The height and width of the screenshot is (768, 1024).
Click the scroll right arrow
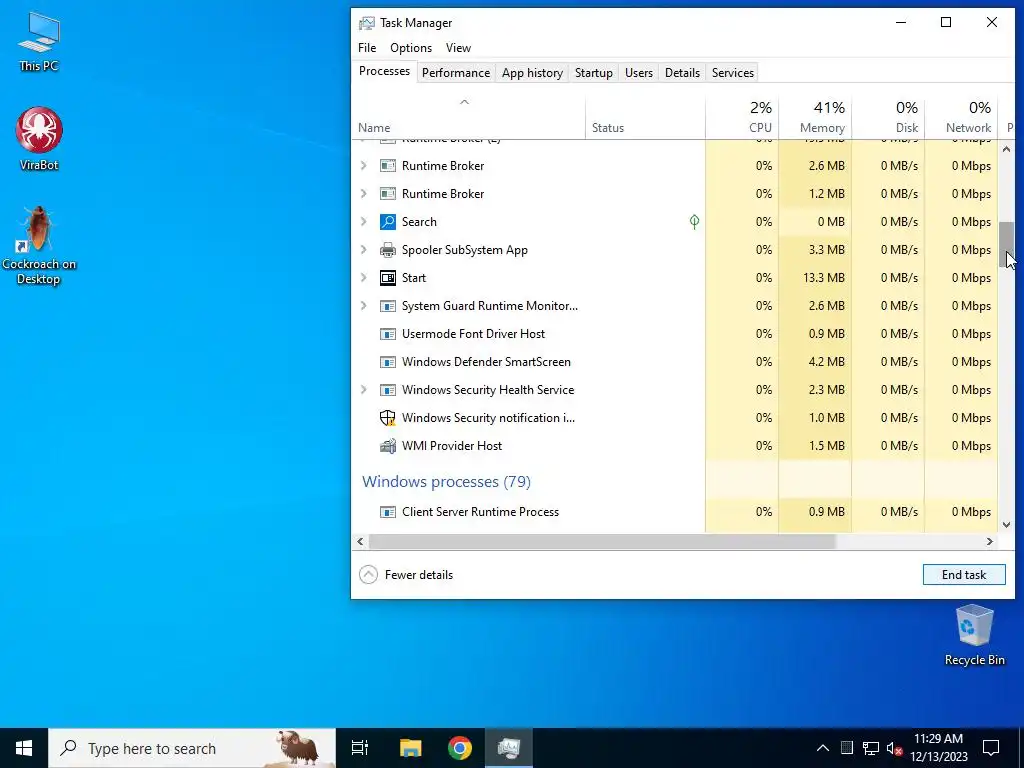(x=990, y=541)
